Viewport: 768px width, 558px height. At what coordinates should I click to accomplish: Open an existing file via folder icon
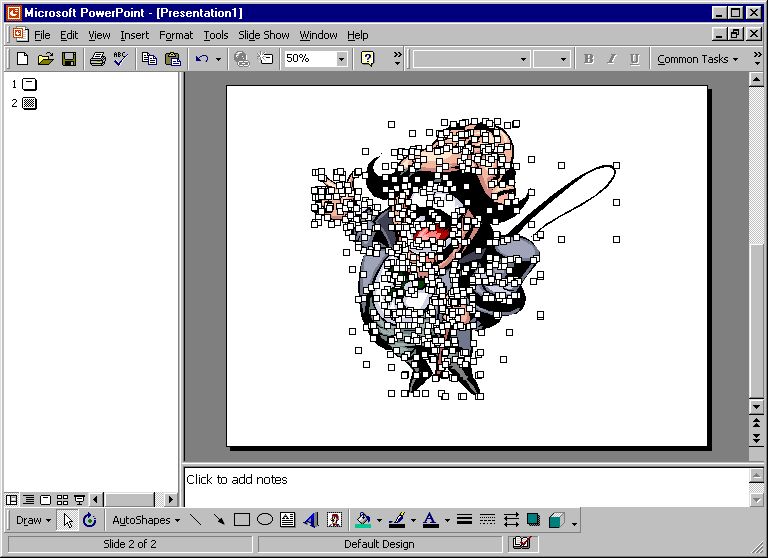click(46, 59)
